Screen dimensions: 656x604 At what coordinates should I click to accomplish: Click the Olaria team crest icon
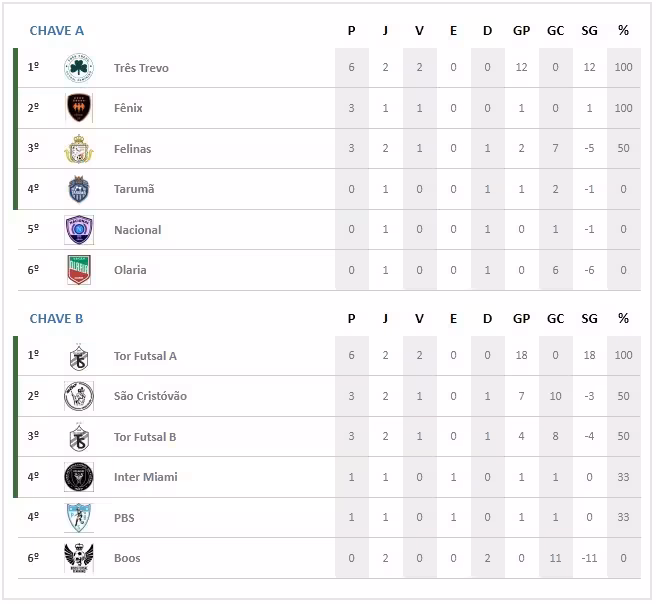79,270
